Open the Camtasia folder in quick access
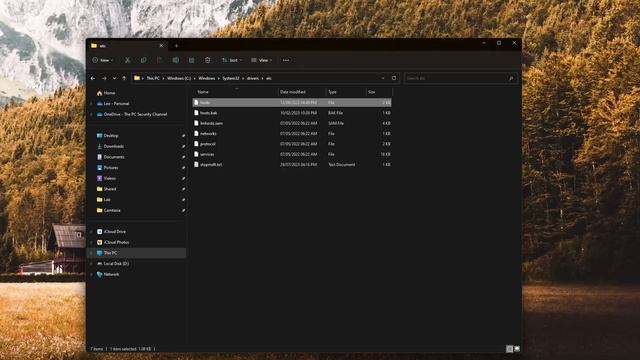Screen dimensions: 640x360 coord(112,210)
